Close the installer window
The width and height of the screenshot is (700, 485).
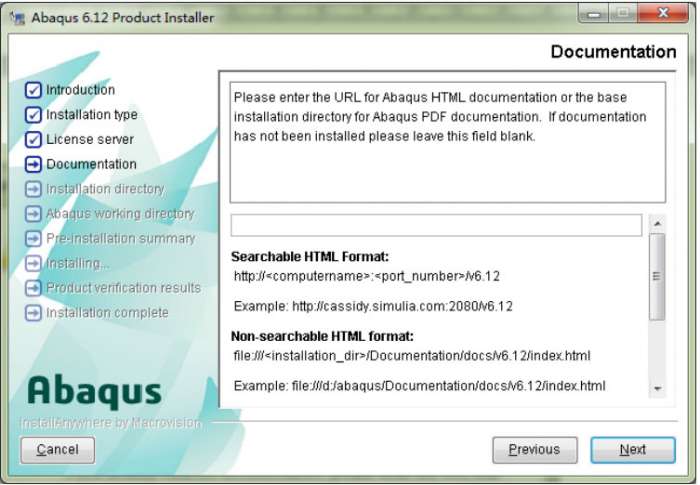pyautogui.click(x=663, y=13)
